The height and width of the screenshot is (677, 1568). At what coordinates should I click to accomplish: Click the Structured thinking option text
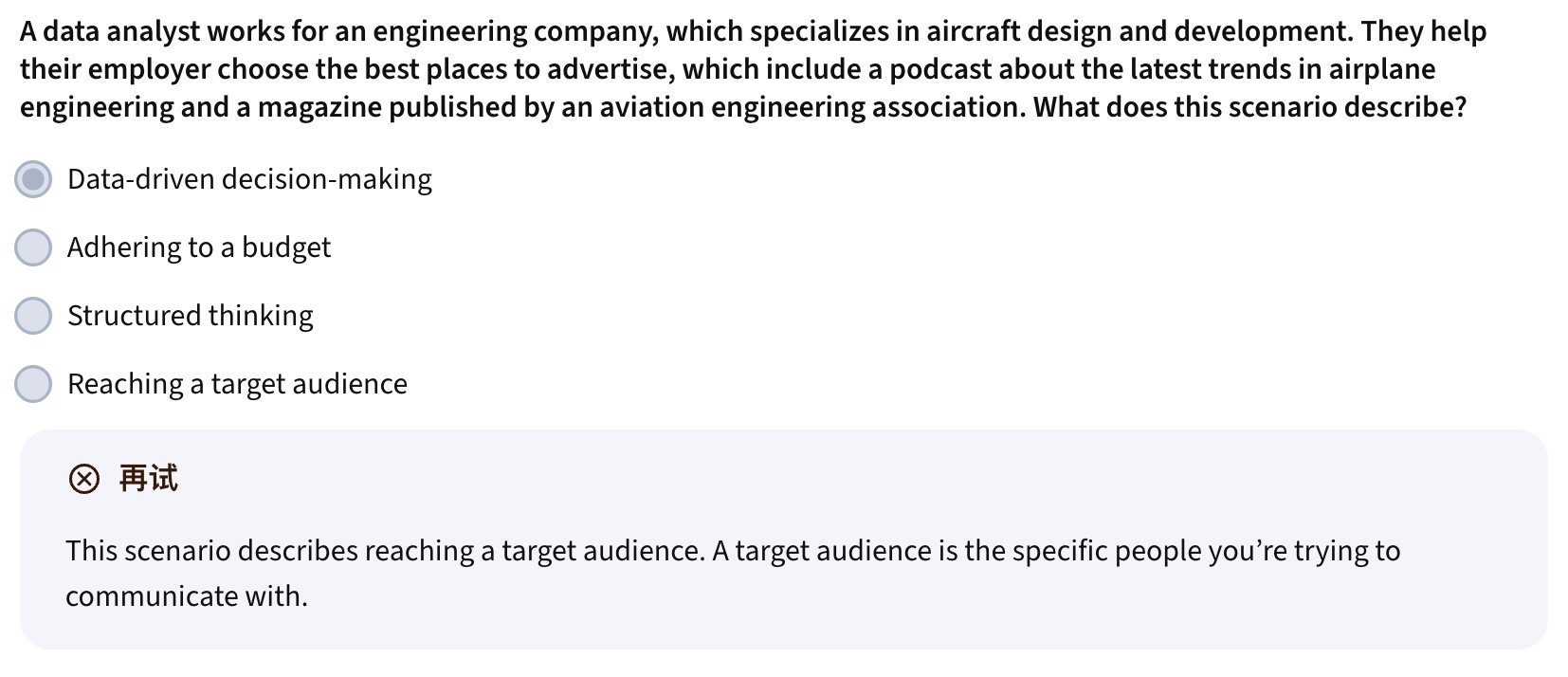coord(190,316)
